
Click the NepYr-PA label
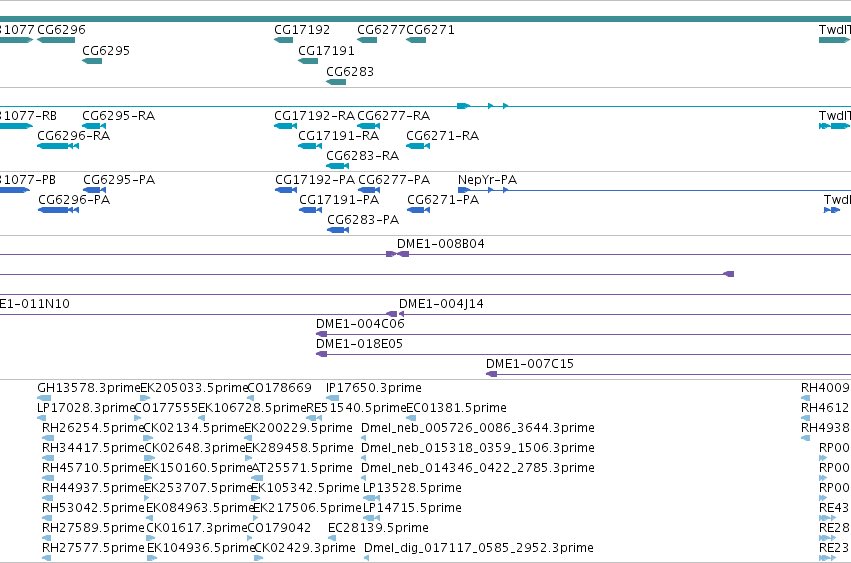(x=487, y=180)
